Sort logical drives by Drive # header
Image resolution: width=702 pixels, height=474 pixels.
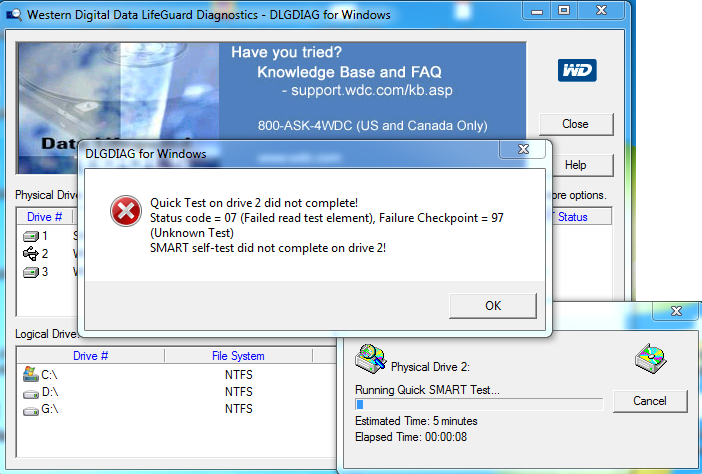(90, 356)
